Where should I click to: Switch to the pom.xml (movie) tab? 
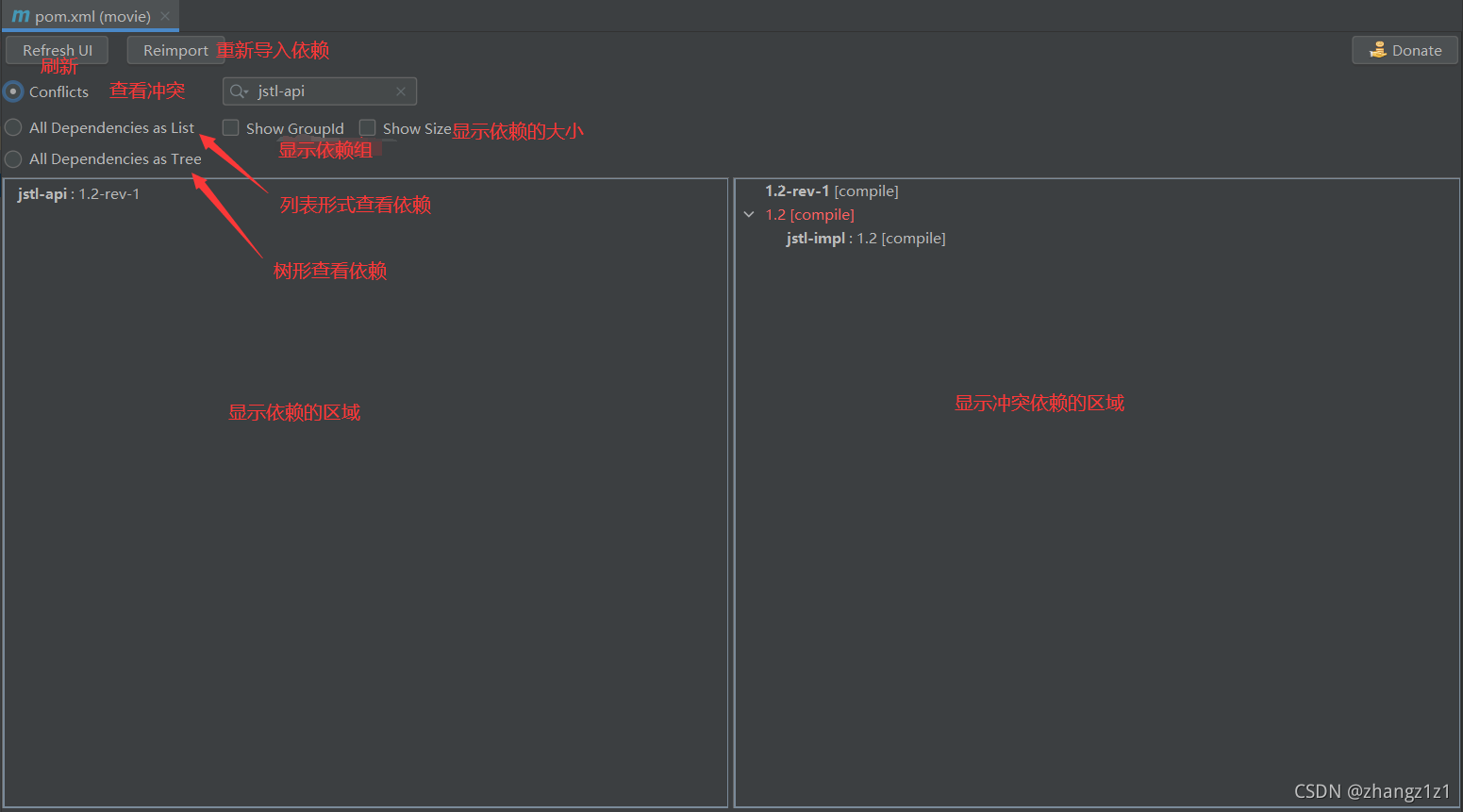coord(92,16)
